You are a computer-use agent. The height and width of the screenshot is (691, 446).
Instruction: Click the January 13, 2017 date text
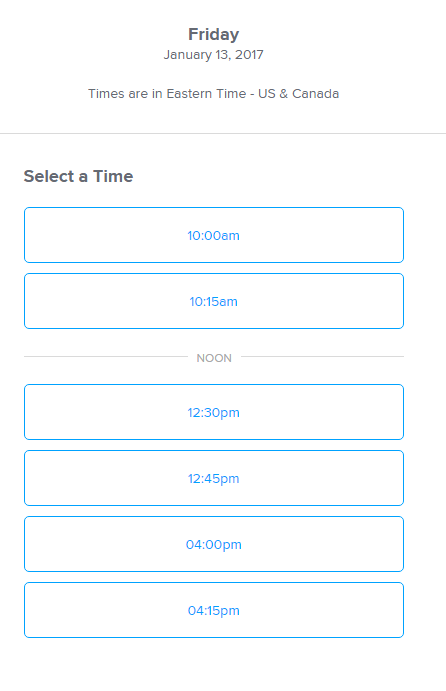point(214,55)
